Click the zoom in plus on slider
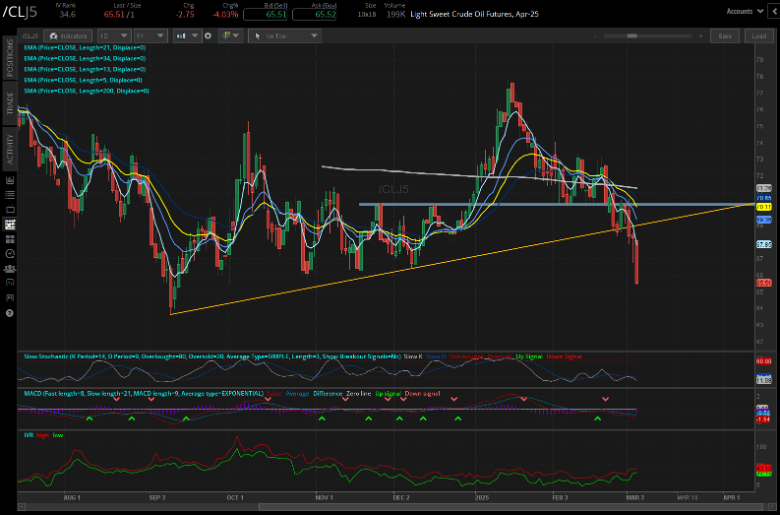The width and height of the screenshot is (780, 515). 701,36
